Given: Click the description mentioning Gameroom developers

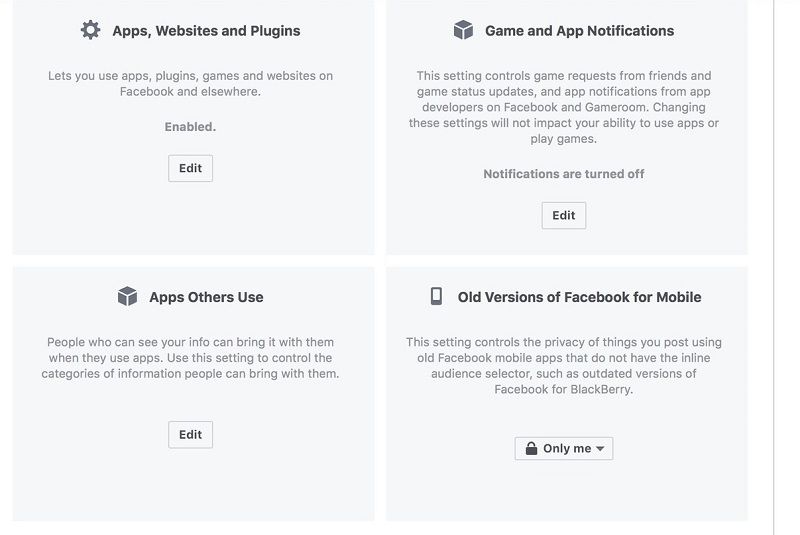Looking at the screenshot, I should click(x=564, y=107).
